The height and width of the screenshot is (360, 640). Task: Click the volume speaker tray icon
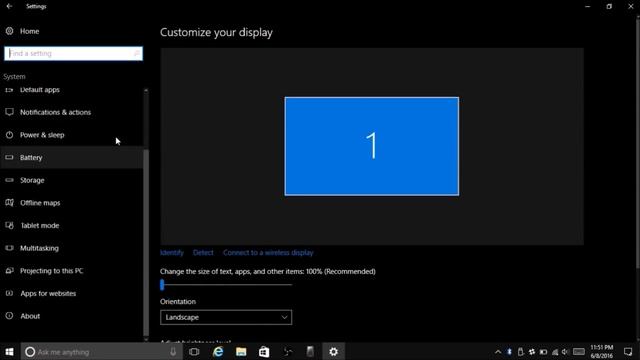coord(565,352)
